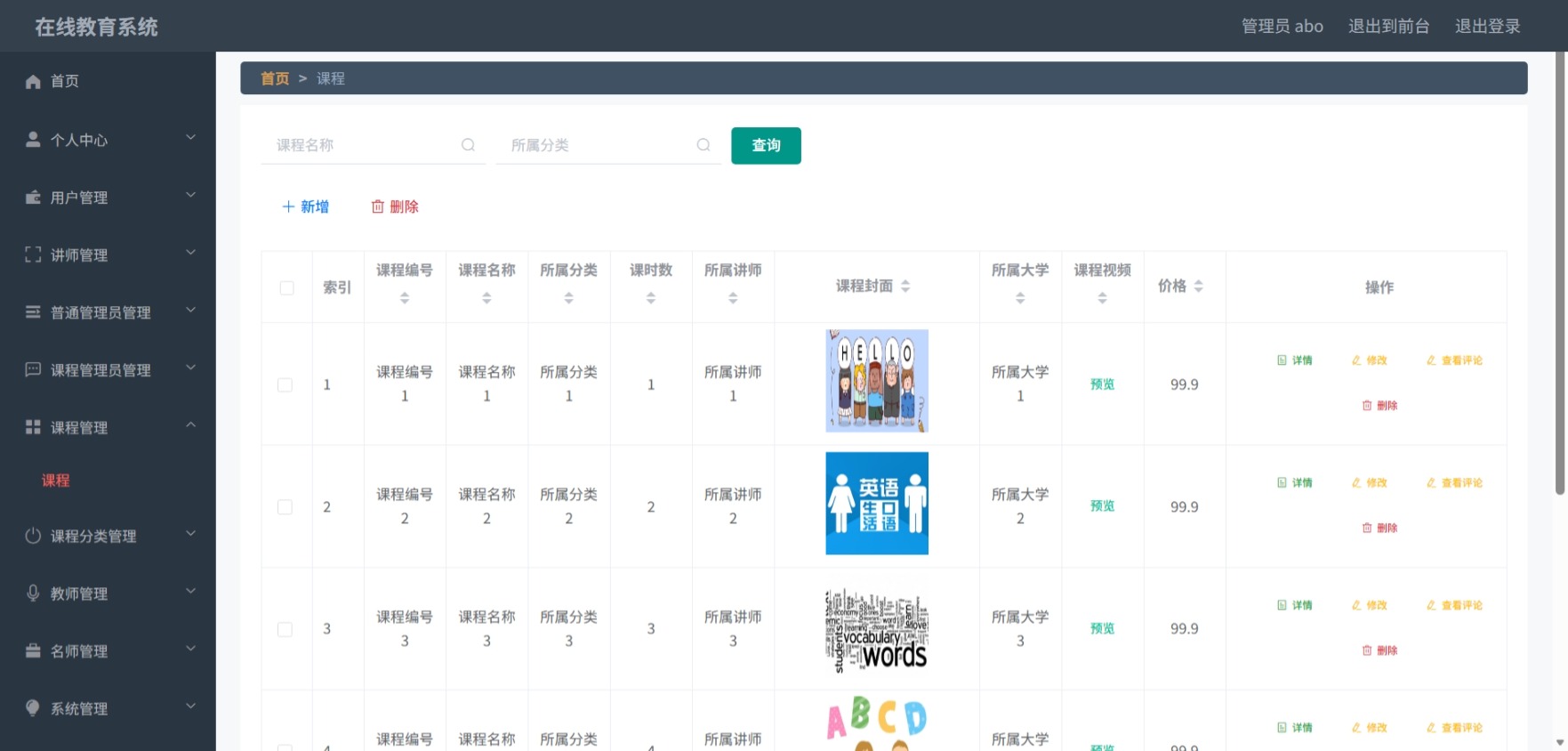The width and height of the screenshot is (1568, 751).
Task: Click the green 查询 button
Action: (766, 145)
